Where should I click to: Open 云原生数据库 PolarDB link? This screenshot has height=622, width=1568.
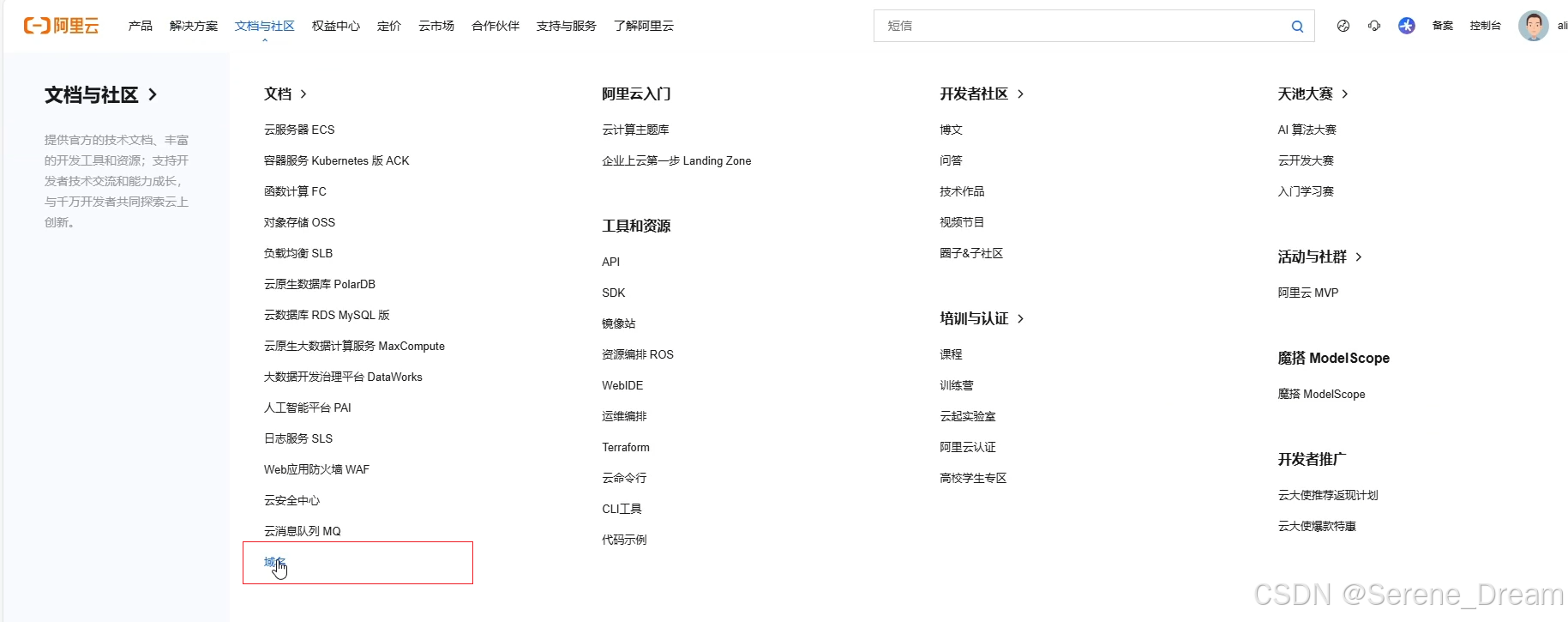coord(320,284)
